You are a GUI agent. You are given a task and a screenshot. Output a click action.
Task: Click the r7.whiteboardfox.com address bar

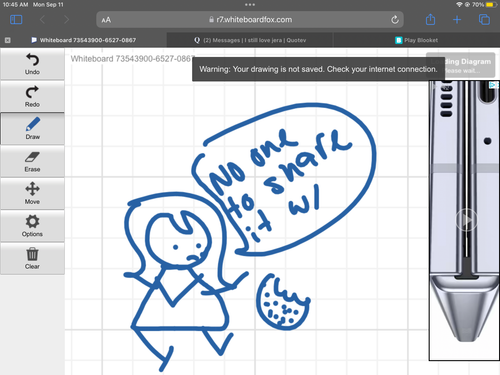point(250,20)
